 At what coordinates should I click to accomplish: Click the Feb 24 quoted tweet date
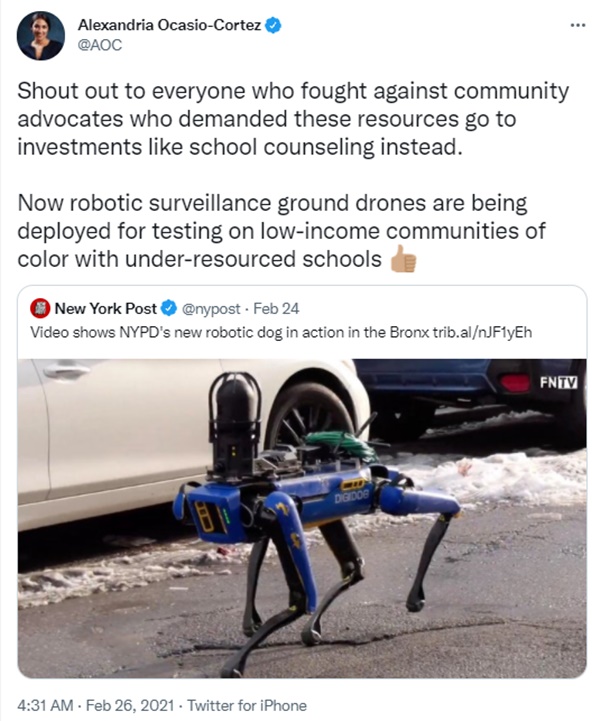click(x=276, y=309)
